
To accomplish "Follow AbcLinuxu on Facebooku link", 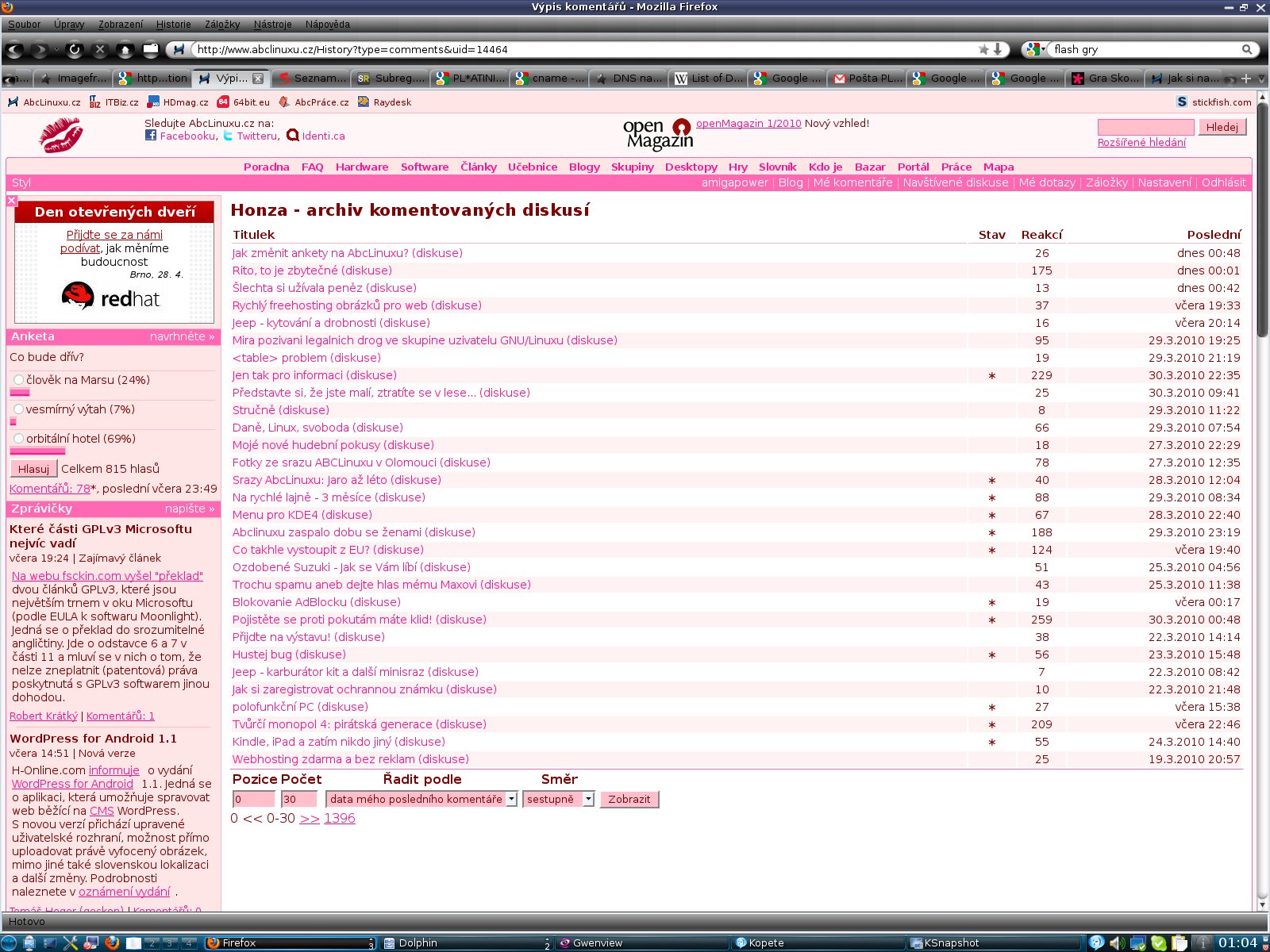I will pos(187,136).
